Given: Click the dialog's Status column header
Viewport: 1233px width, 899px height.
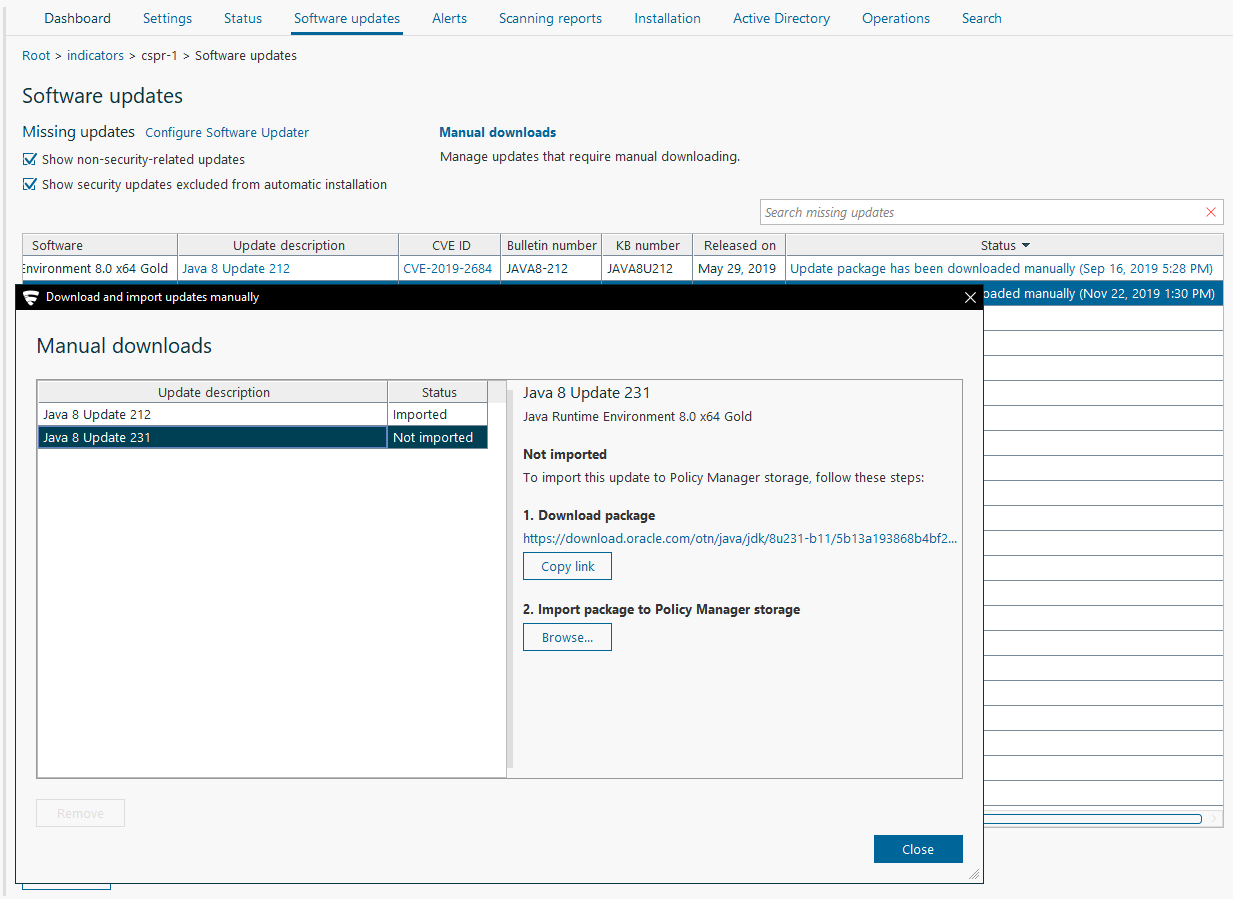Looking at the screenshot, I should (438, 392).
